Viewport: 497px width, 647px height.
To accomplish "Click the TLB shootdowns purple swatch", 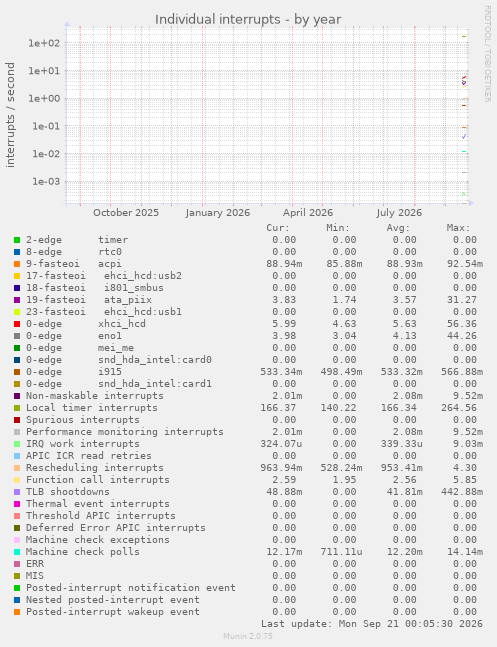I will point(17,492).
